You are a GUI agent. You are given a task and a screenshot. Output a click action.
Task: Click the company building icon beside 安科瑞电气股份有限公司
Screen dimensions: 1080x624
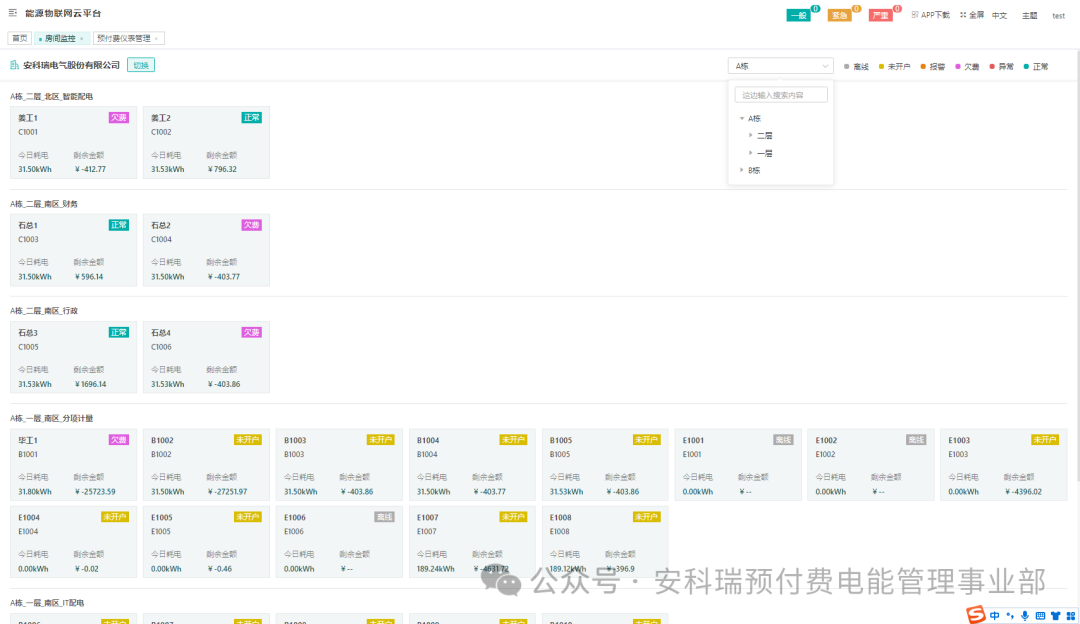pyautogui.click(x=14, y=65)
